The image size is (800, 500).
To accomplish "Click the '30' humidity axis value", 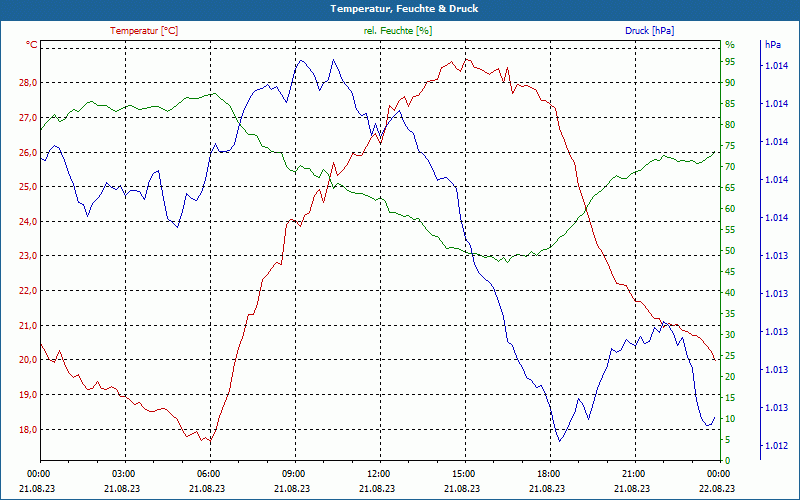I will (x=730, y=334).
